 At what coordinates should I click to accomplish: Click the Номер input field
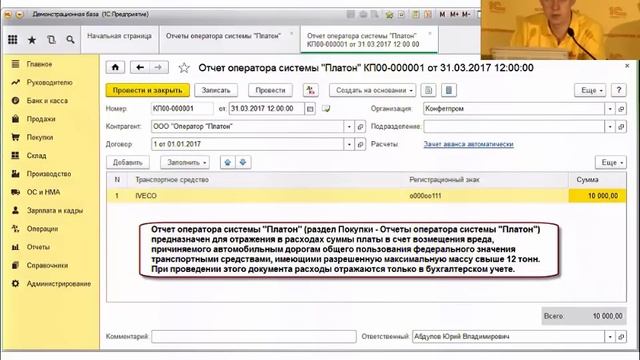pyautogui.click(x=182, y=109)
